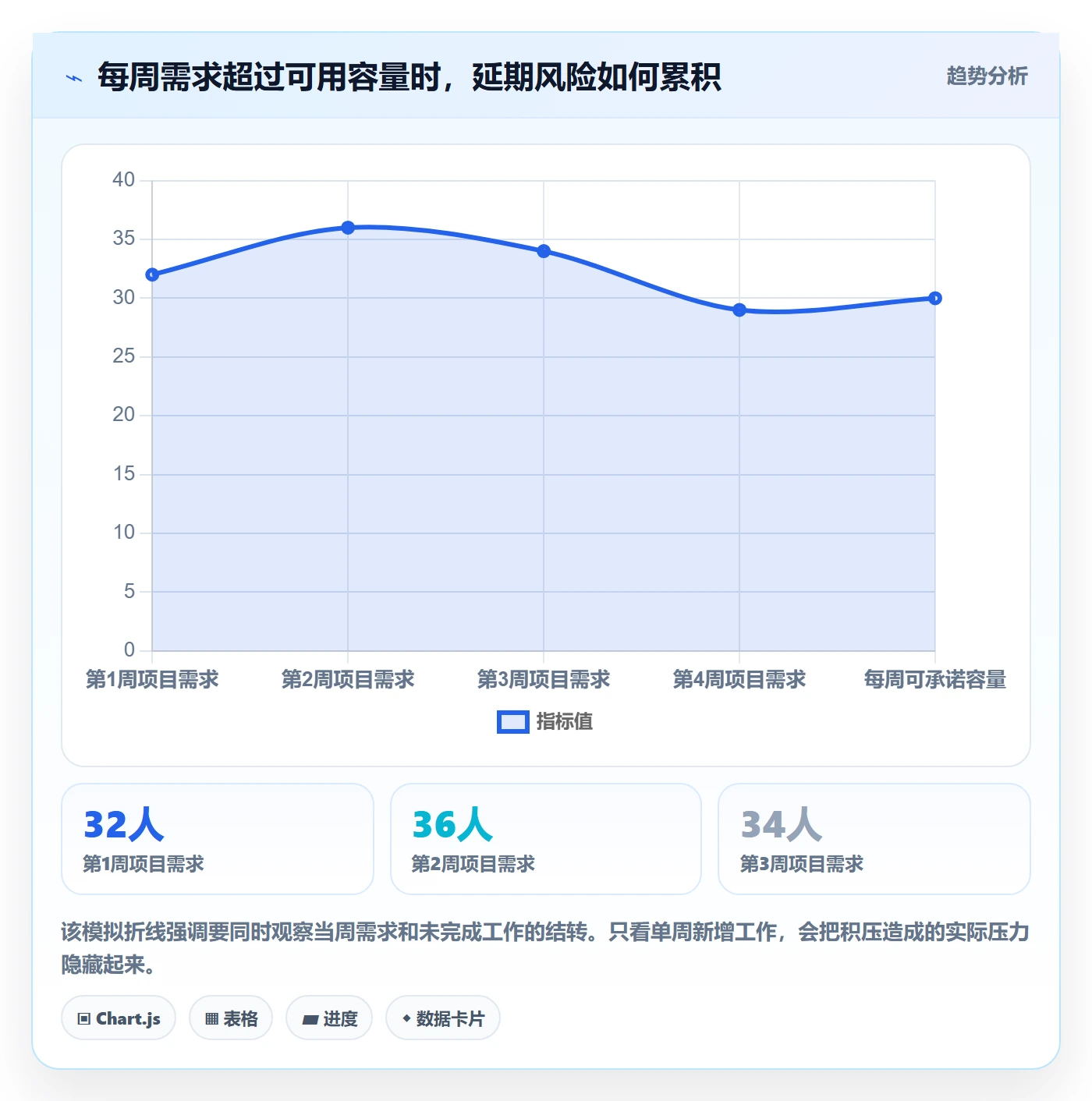
Task: Click the lightning icon beside the title
Action: (x=74, y=78)
